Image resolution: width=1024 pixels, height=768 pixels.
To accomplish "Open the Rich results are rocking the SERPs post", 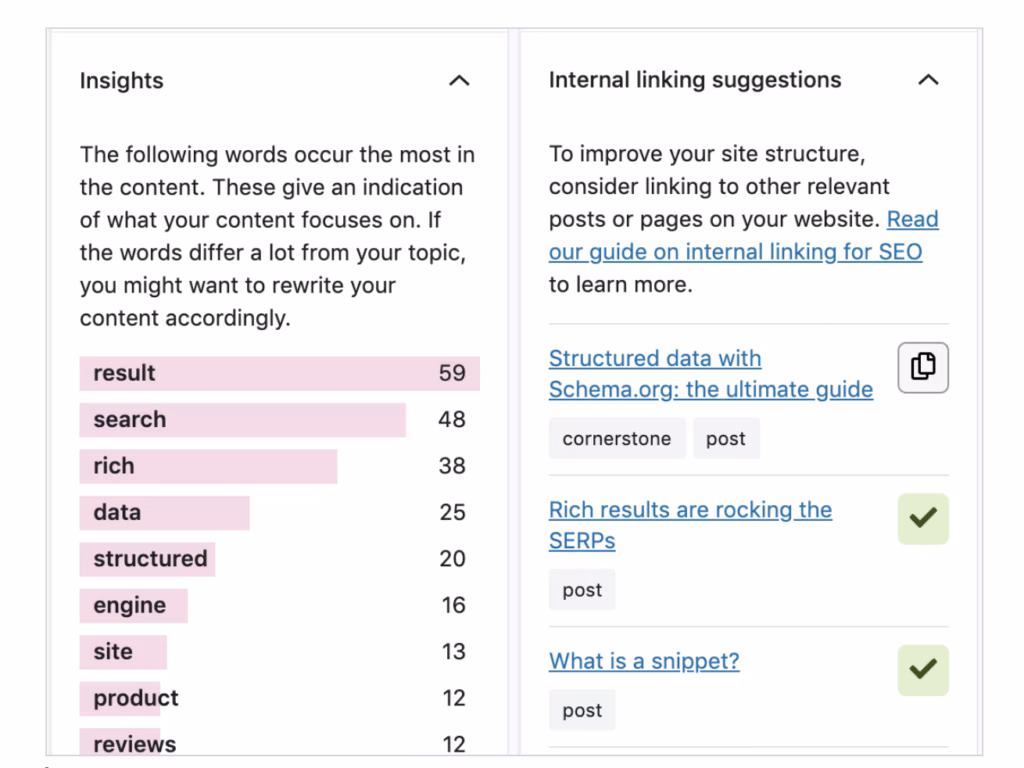I will (x=690, y=525).
